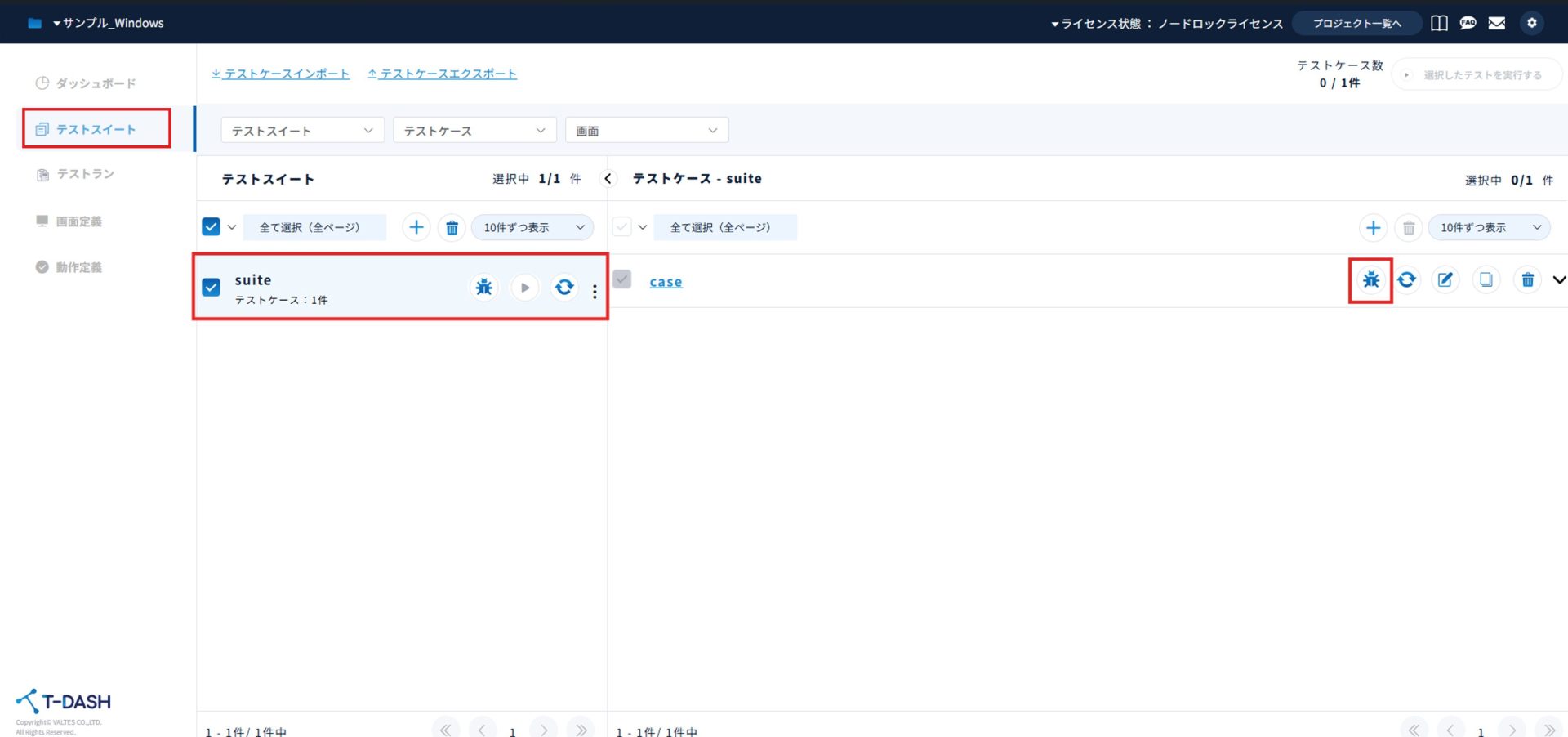Open the edit icon for test case
This screenshot has height=737, width=1568.
pos(1445,280)
